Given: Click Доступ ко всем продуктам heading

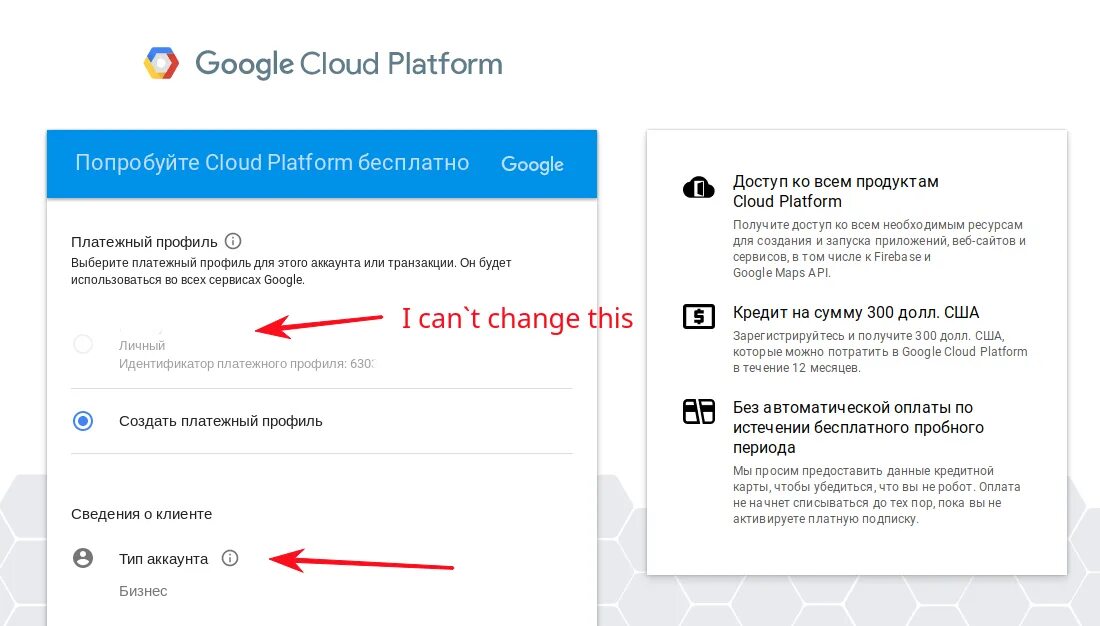Looking at the screenshot, I should [x=836, y=191].
